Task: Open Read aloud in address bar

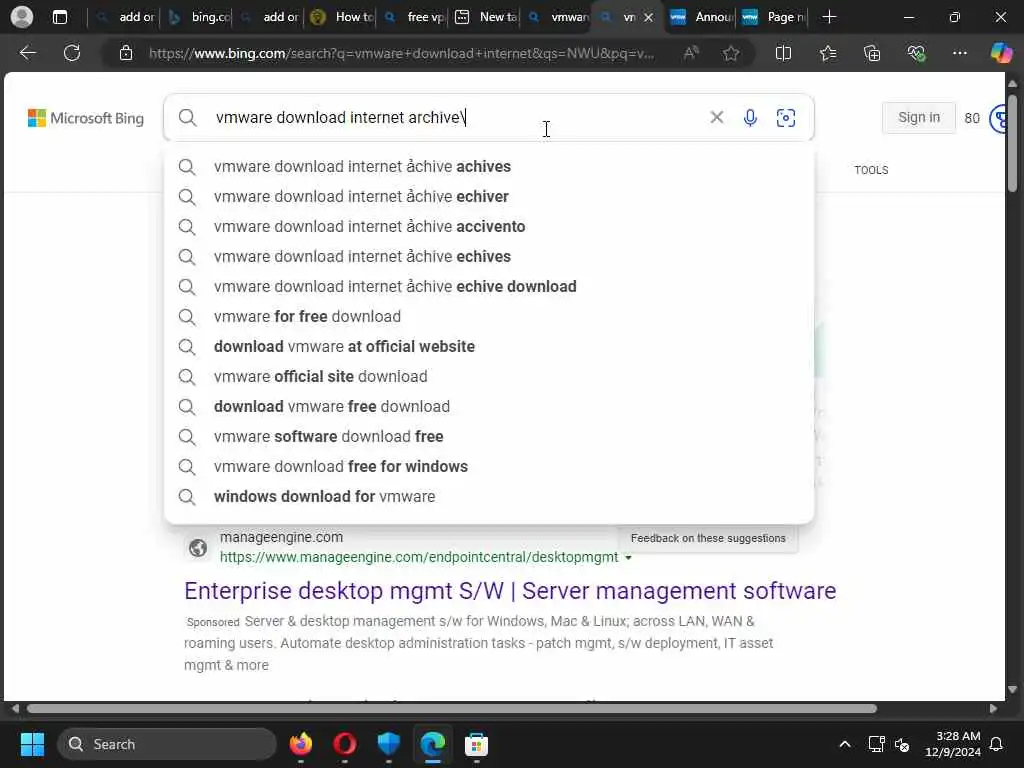Action: pos(691,53)
